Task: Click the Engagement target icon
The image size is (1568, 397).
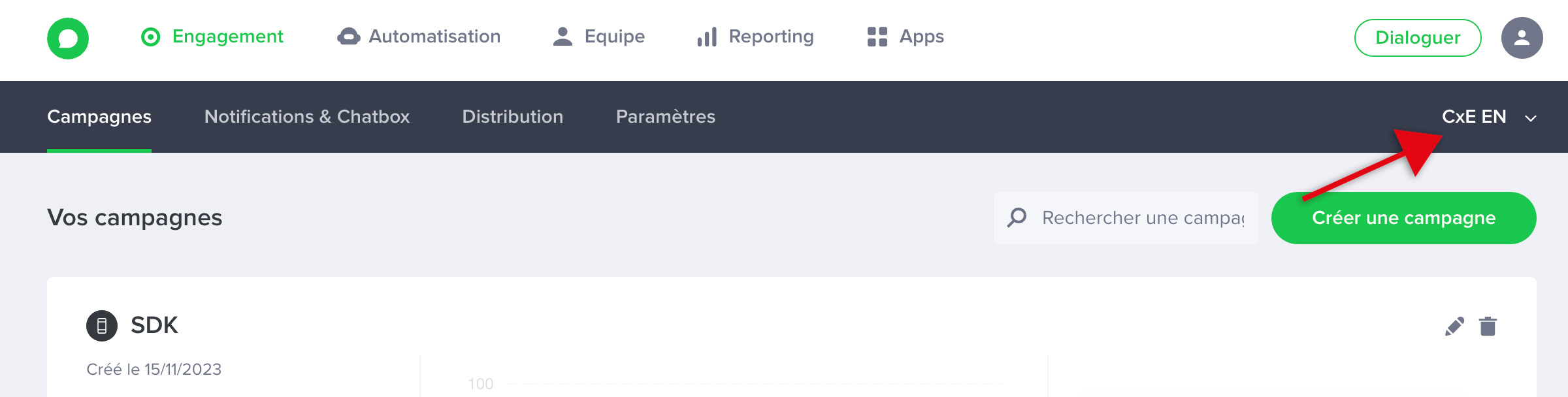Action: pyautogui.click(x=151, y=37)
